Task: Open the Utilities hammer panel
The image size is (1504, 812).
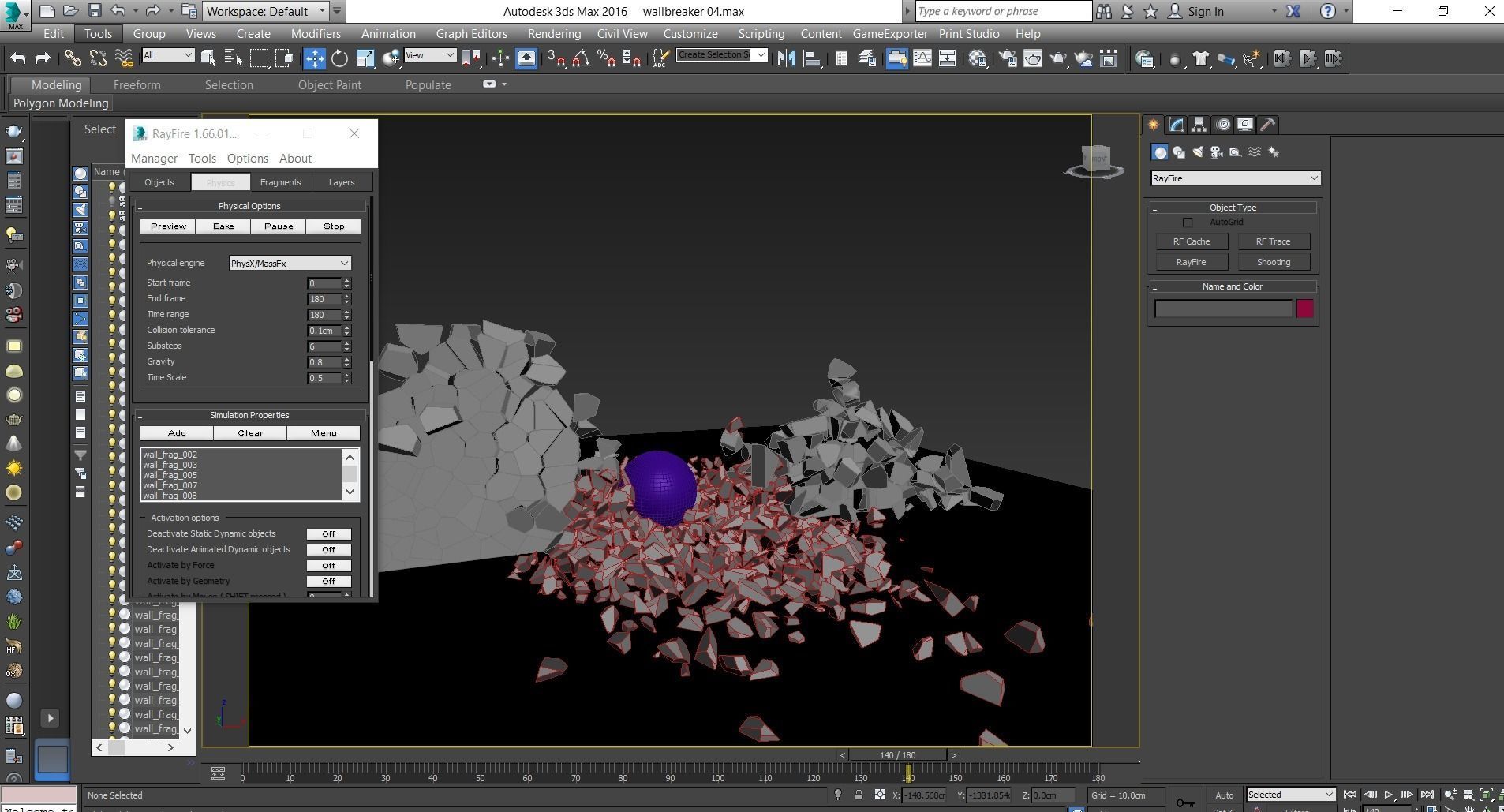Action: point(1267,125)
